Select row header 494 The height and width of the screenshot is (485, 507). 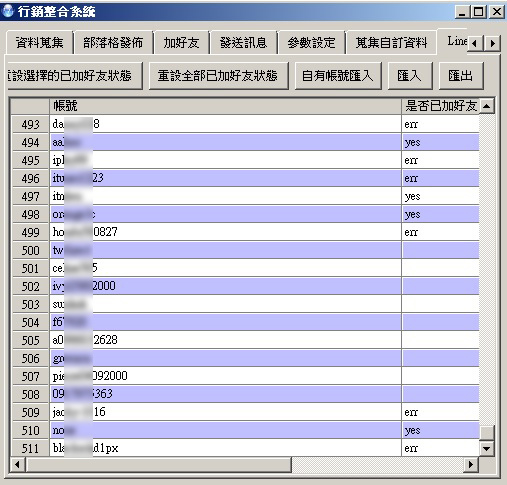point(30,142)
